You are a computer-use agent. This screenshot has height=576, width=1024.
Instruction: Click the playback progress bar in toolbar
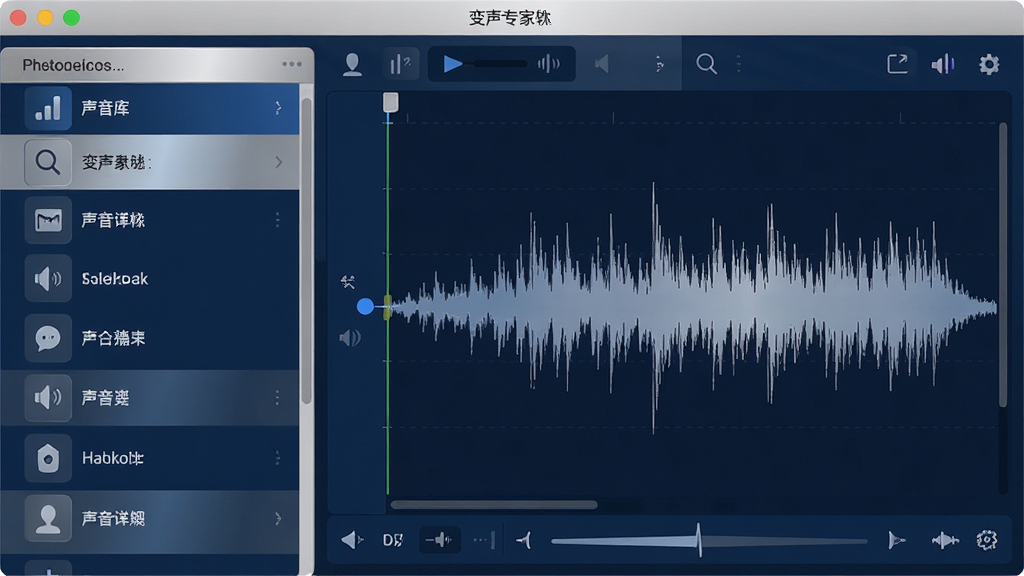point(500,64)
